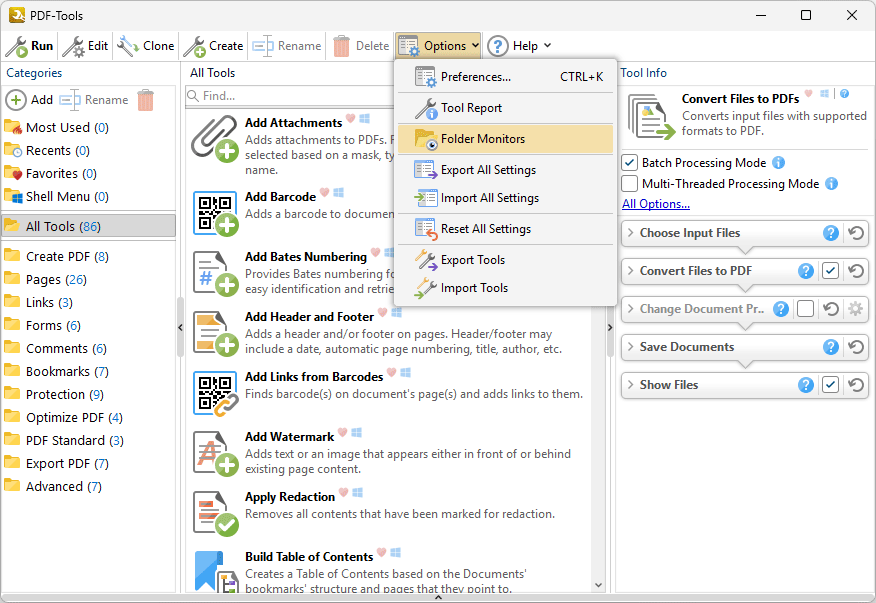Click the Add Watermark tool icon
The height and width of the screenshot is (603, 876).
pyautogui.click(x=216, y=453)
